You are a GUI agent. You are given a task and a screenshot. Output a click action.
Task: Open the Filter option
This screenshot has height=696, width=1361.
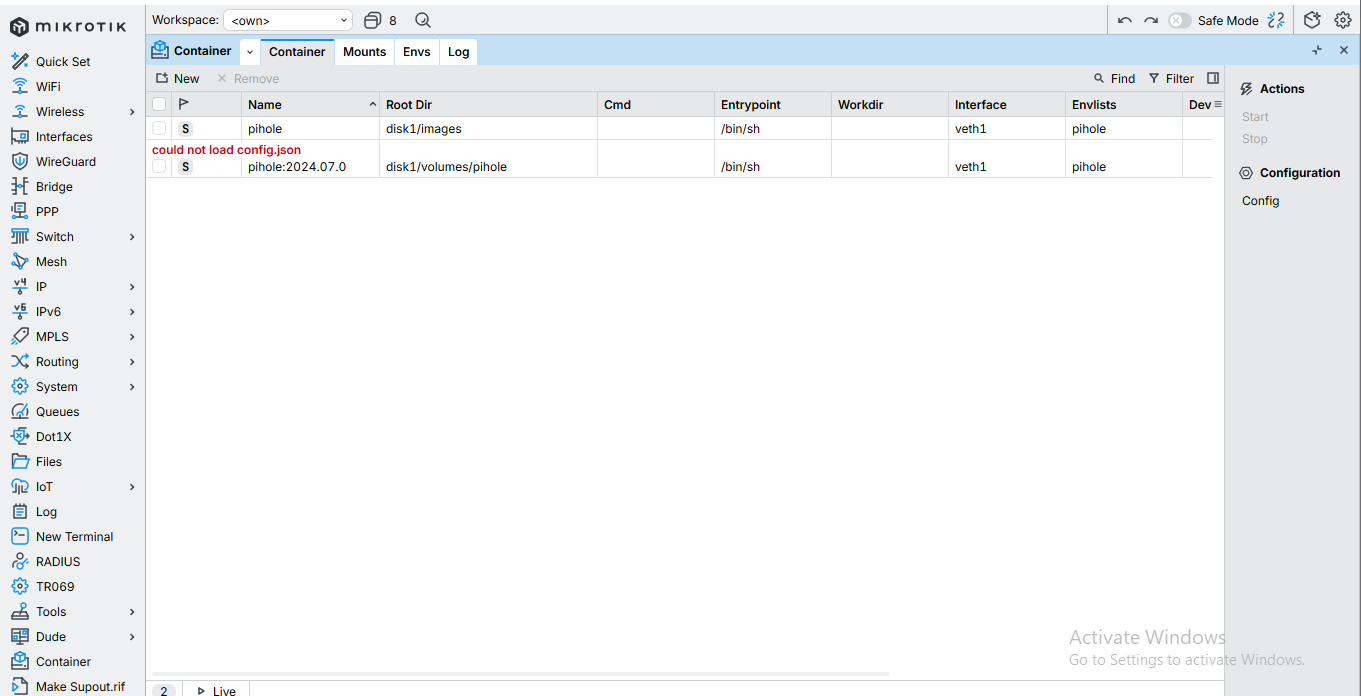point(1171,78)
